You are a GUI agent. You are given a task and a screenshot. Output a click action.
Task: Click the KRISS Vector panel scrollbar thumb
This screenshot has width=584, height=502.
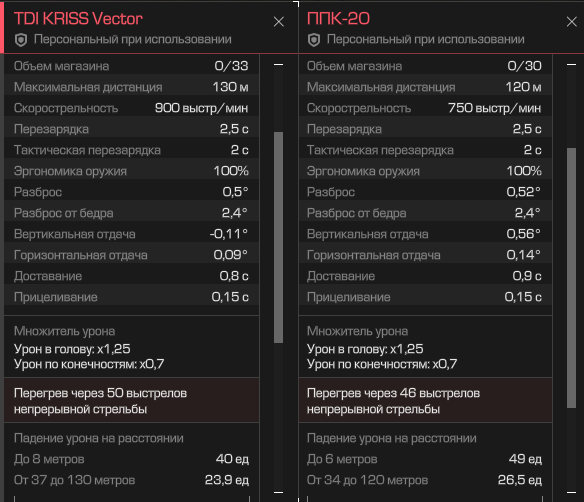pos(278,237)
